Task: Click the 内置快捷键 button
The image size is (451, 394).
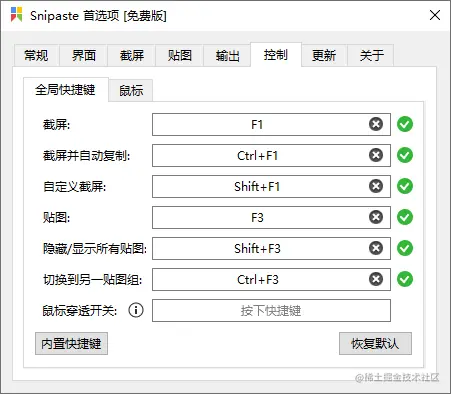Action: pos(71,343)
